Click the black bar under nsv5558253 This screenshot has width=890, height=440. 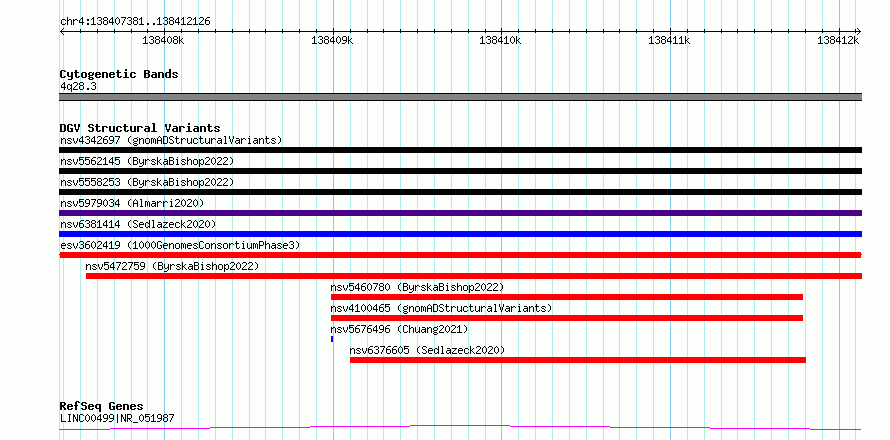tap(460, 192)
